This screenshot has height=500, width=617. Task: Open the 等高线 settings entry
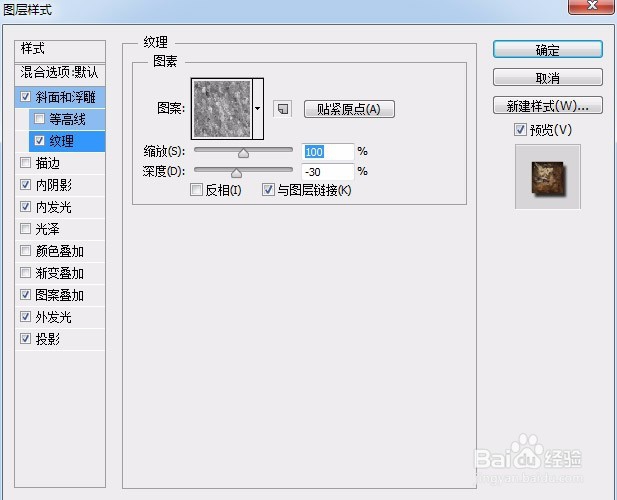click(67, 119)
